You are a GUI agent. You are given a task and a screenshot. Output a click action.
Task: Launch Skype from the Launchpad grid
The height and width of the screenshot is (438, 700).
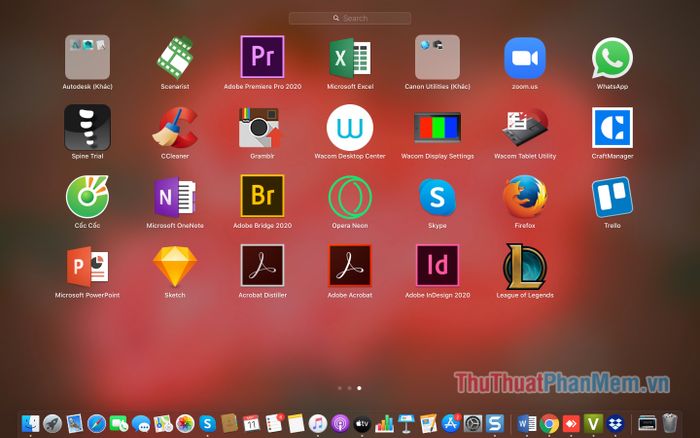click(x=438, y=197)
